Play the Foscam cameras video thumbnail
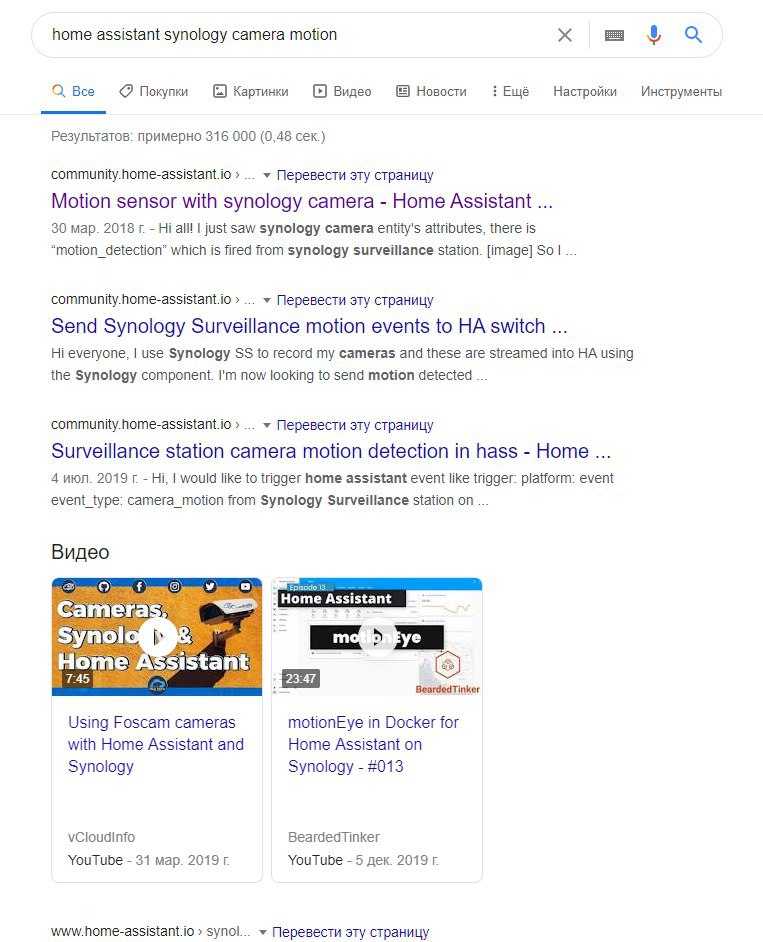The image size is (763, 942). [157, 637]
